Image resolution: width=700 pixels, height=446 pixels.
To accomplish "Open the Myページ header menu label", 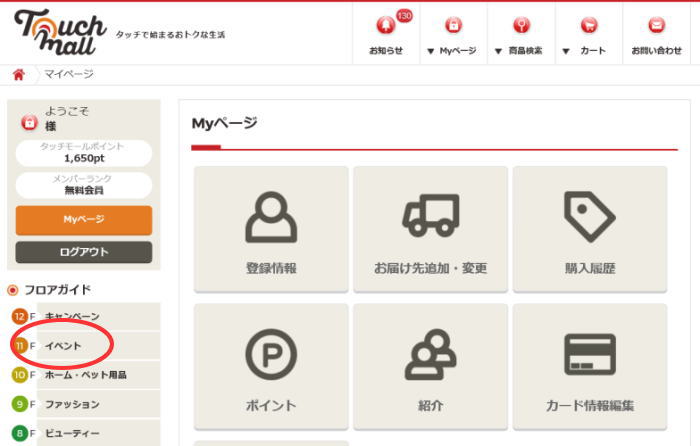I will [x=458, y=50].
